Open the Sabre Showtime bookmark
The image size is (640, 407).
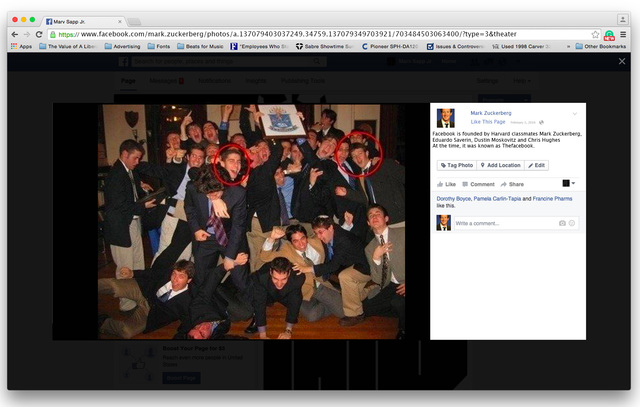point(324,46)
